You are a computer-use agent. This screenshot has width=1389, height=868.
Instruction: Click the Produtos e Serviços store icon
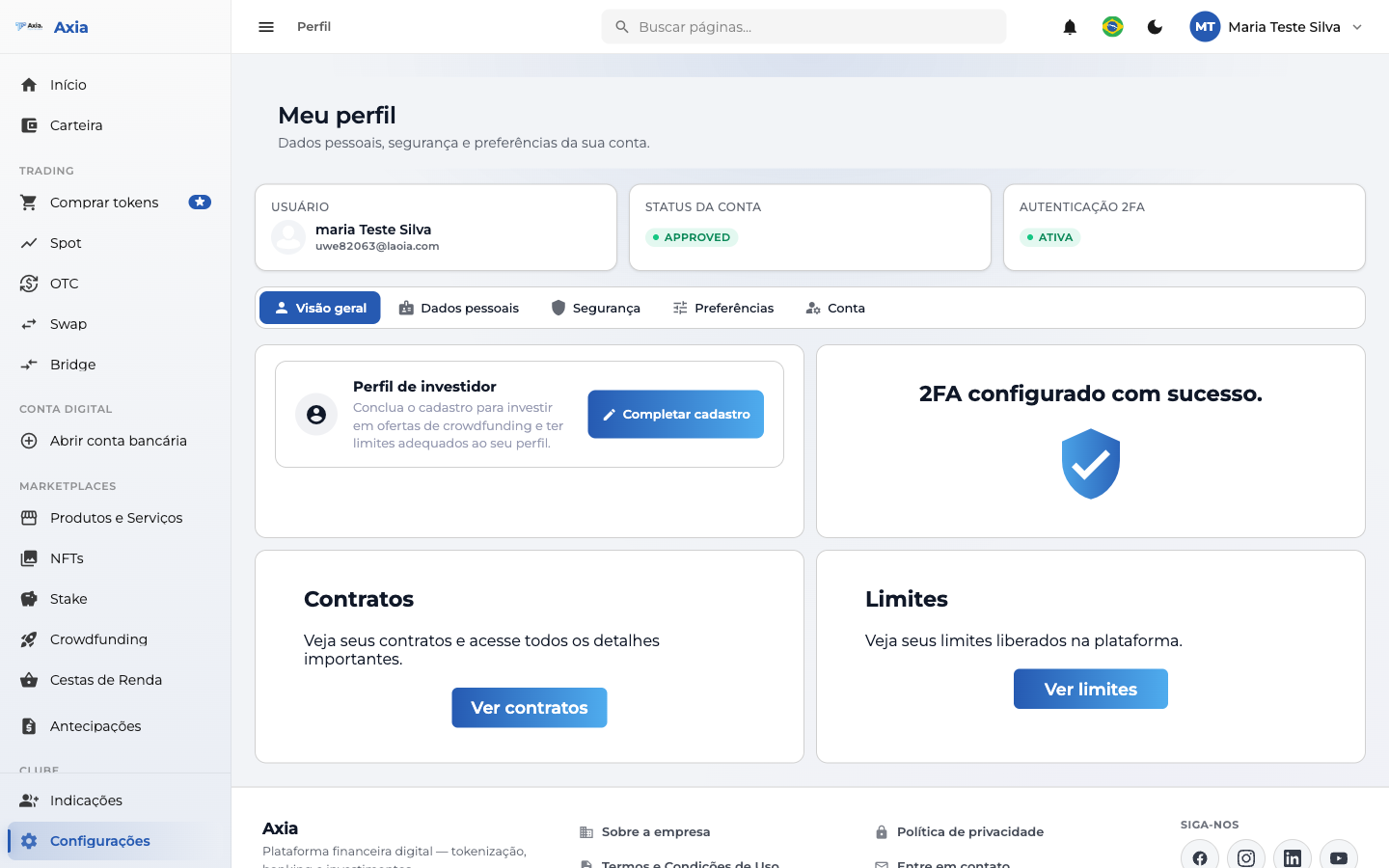coord(29,518)
